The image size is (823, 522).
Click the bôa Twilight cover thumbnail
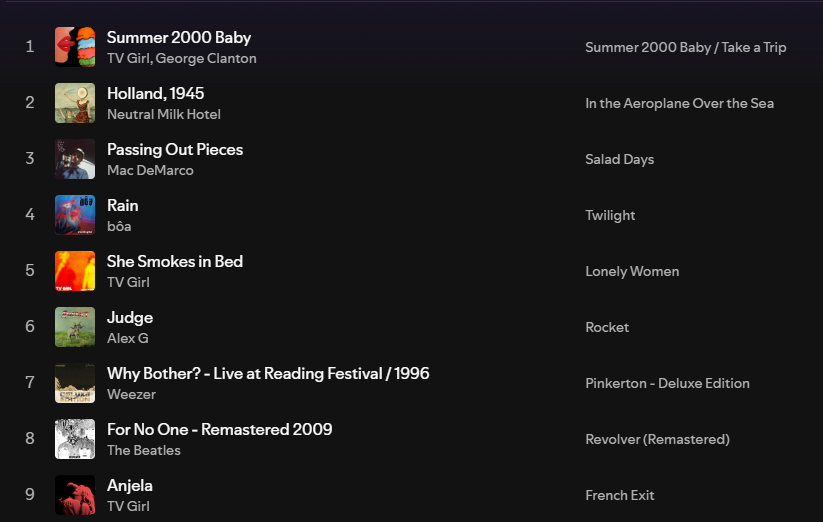[75, 215]
